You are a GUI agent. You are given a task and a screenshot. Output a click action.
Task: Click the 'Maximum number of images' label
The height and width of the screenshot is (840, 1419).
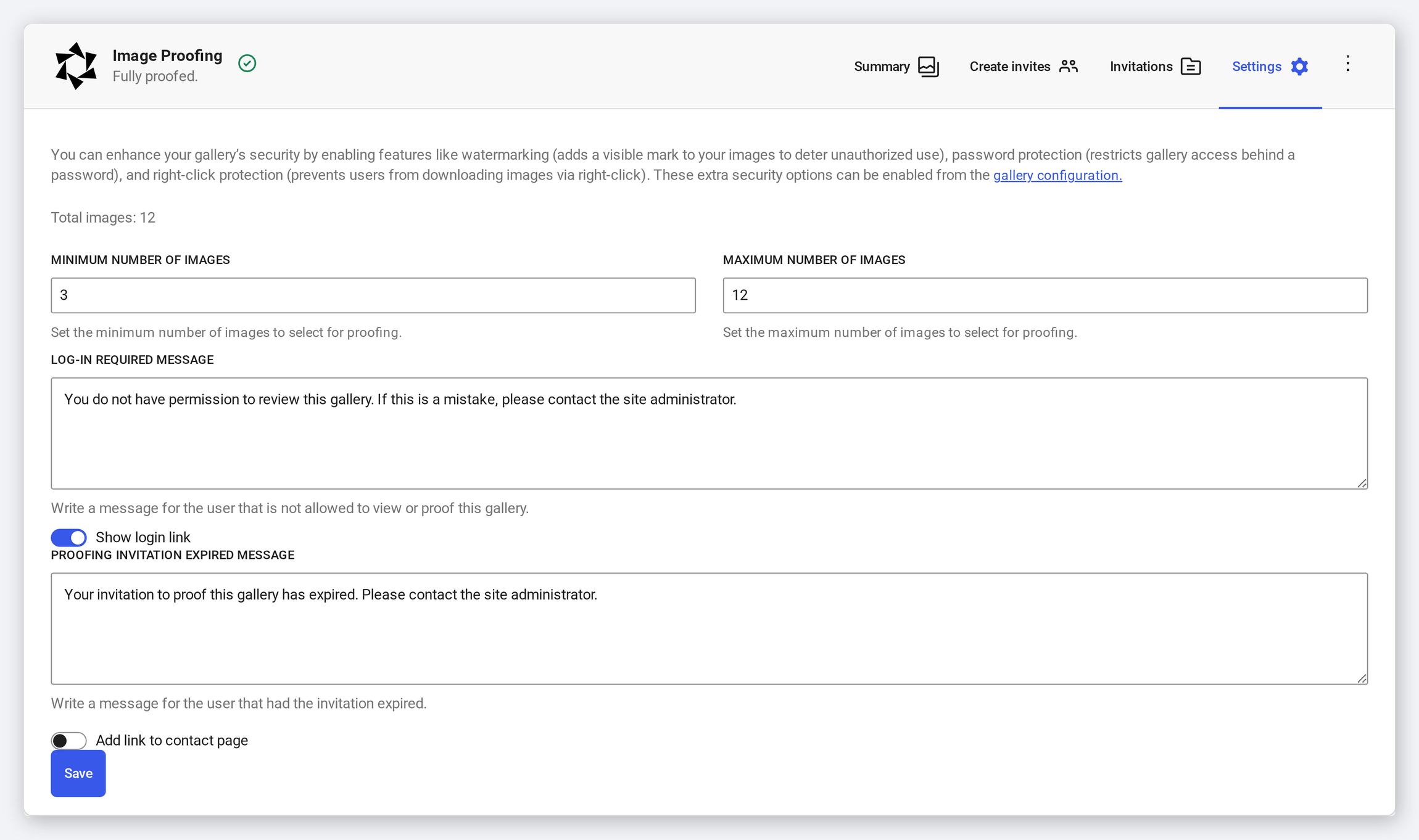pos(814,260)
